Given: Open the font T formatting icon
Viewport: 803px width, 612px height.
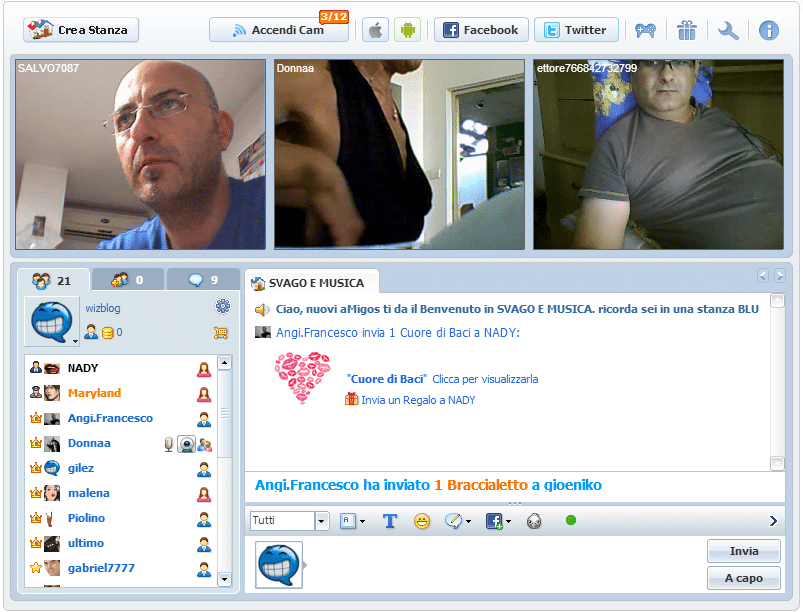Looking at the screenshot, I should point(390,521).
